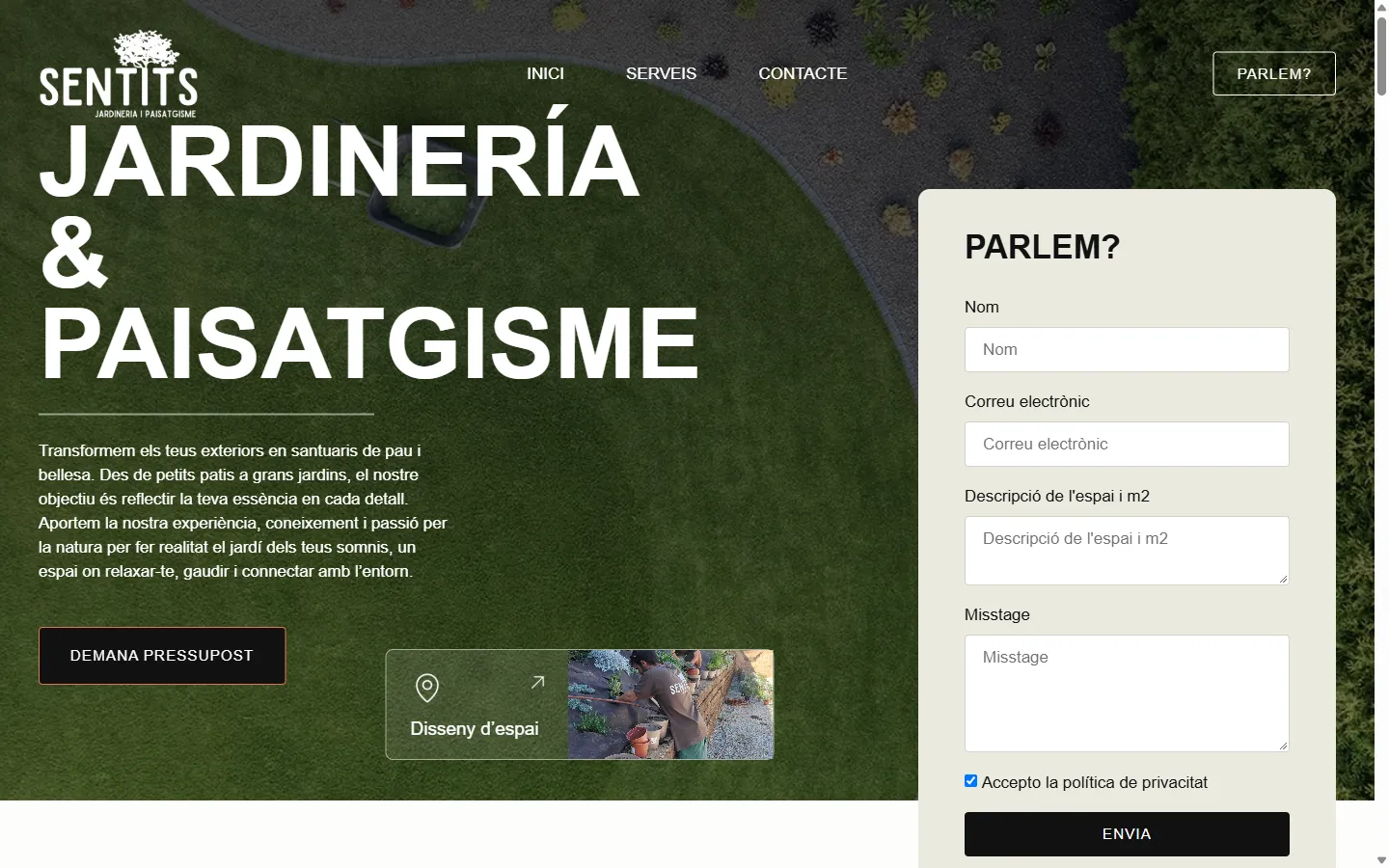Click the Misstage textarea

point(1127,693)
